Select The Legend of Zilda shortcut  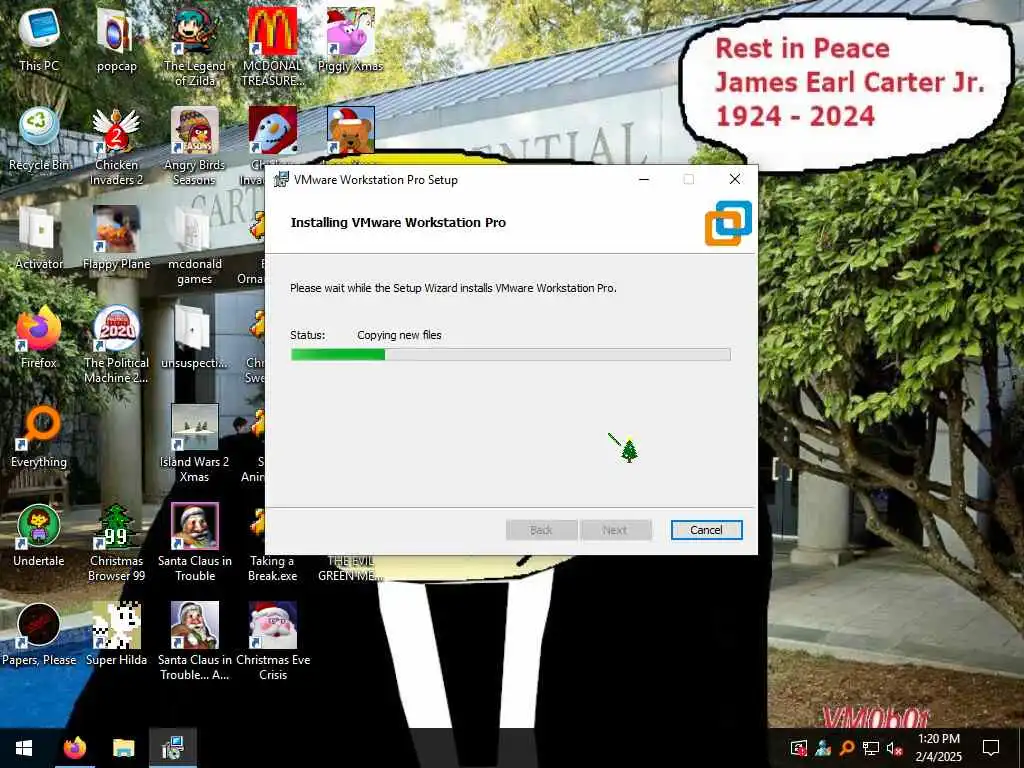tap(195, 48)
